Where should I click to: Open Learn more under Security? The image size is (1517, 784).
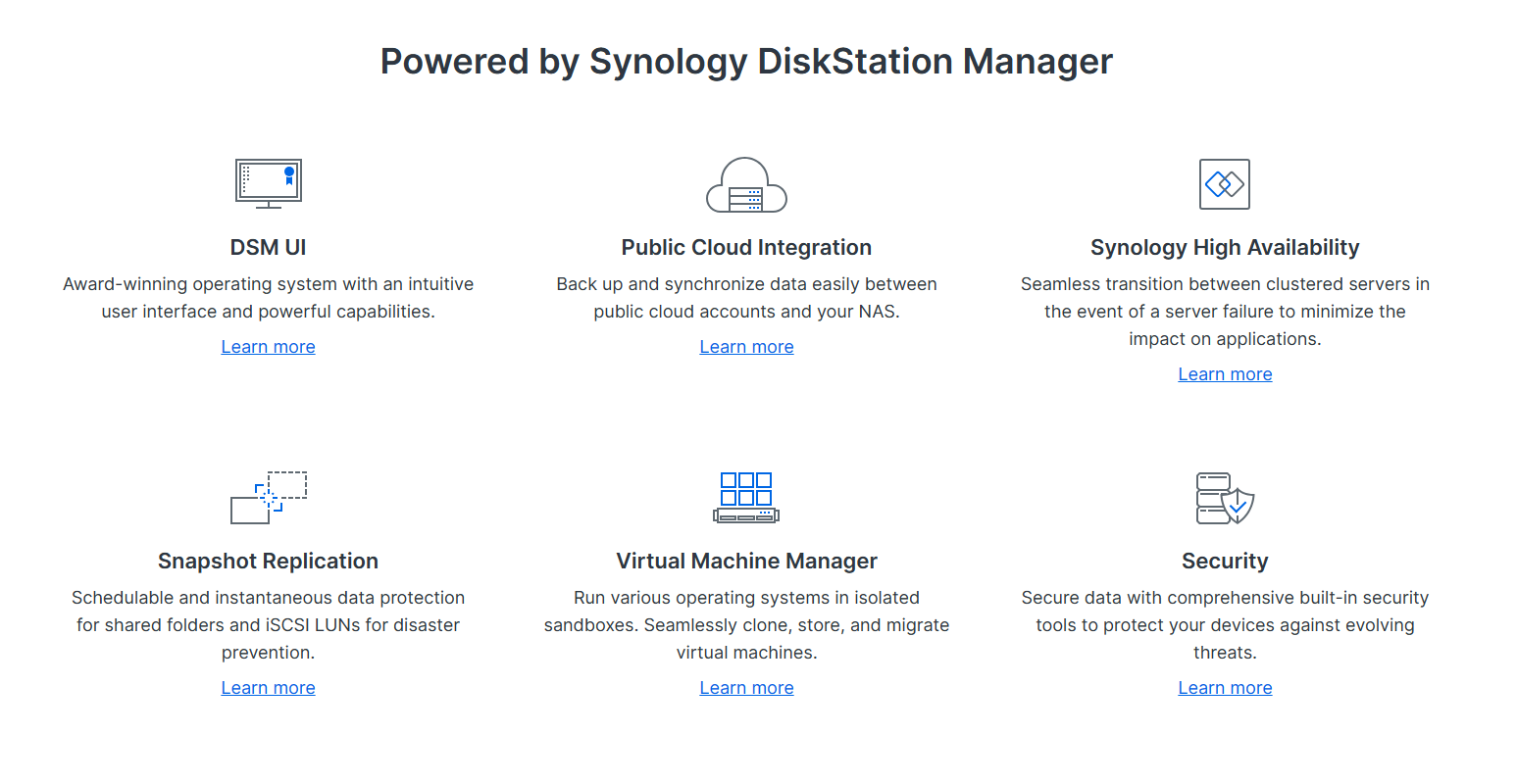(x=1225, y=688)
